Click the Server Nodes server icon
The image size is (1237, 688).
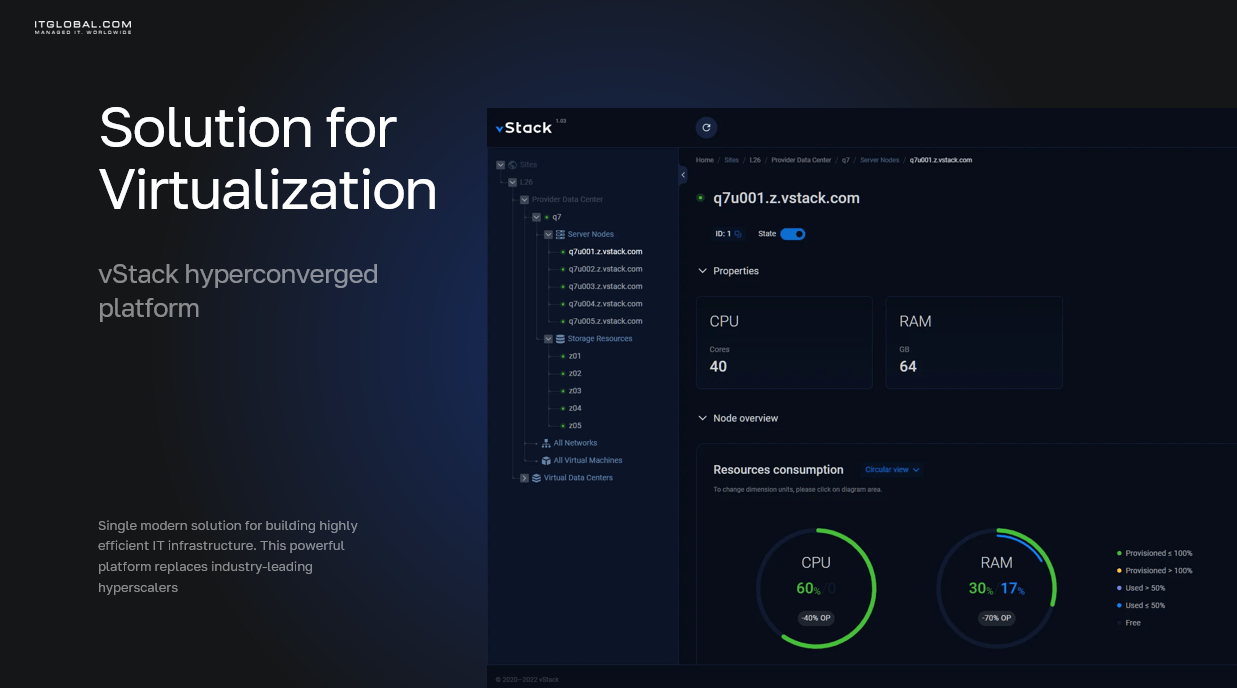[560, 234]
